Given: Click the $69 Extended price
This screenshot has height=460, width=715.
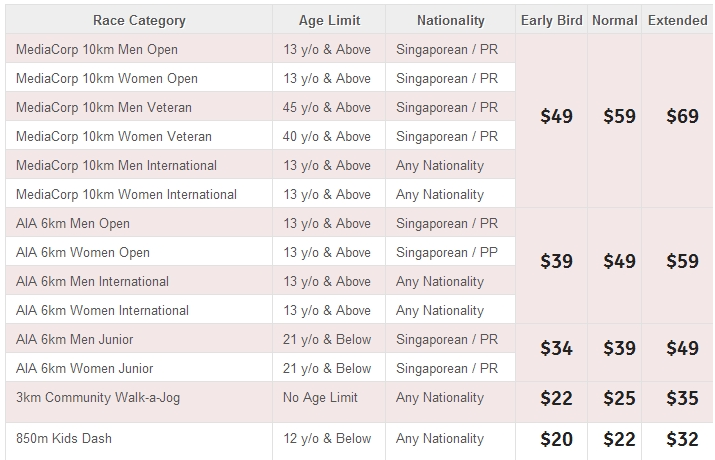Looking at the screenshot, I should (682, 116).
